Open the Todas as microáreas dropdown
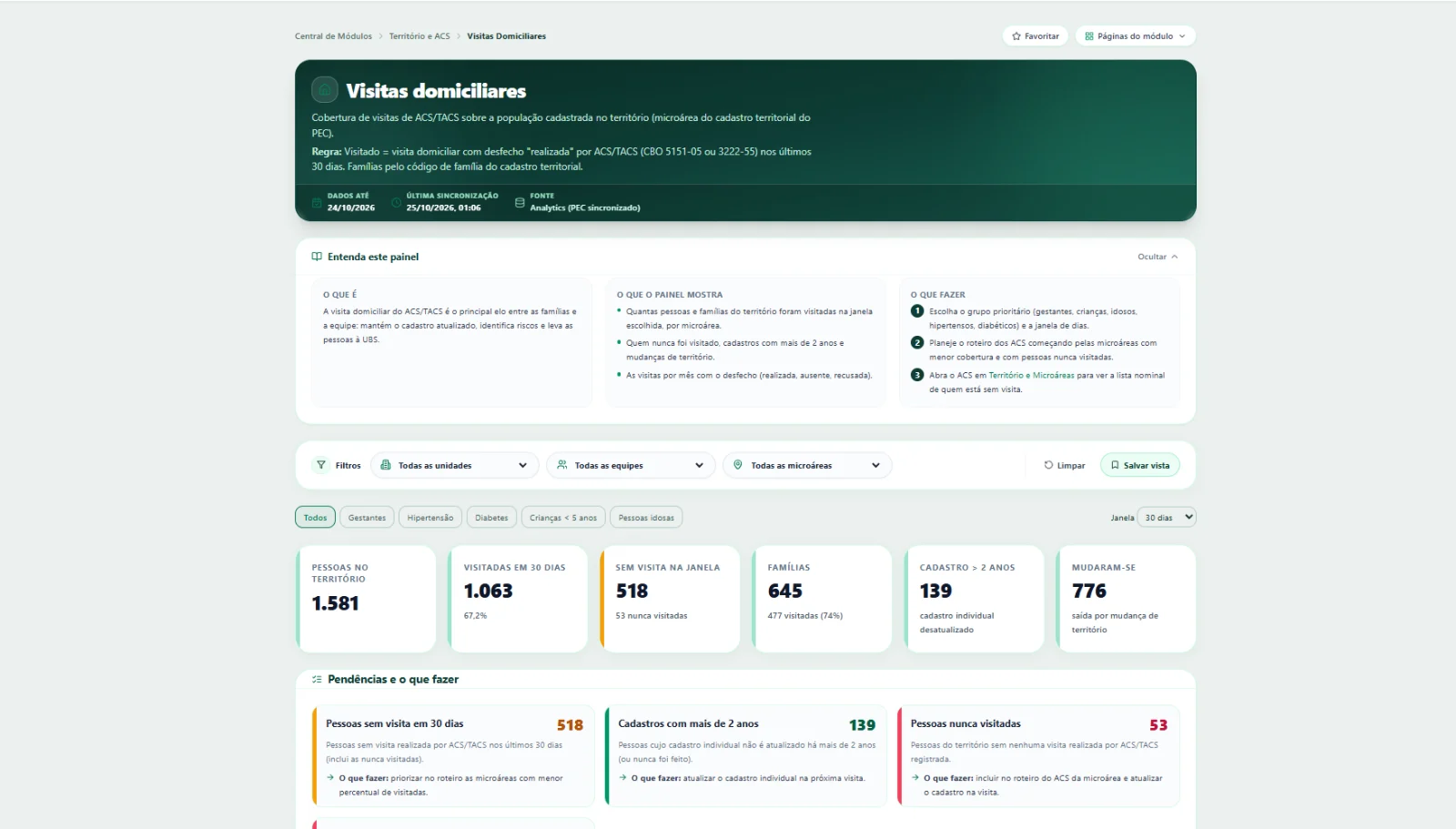 point(807,465)
